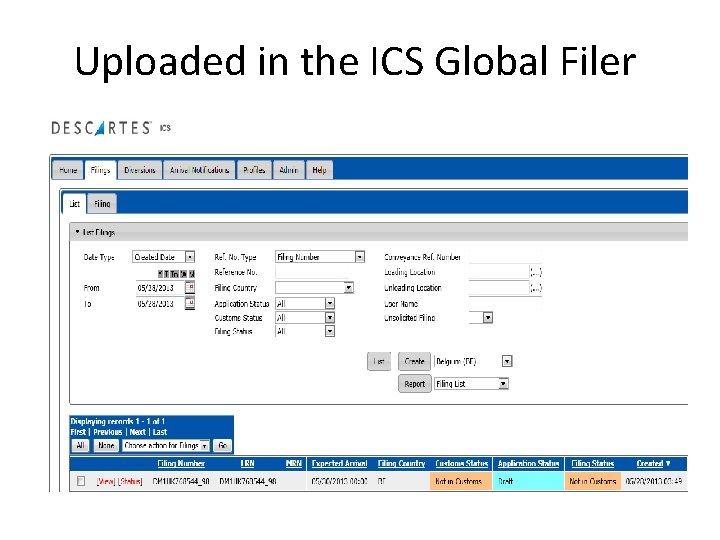Viewport: 720px width, 540px height.
Task: Open the Admin tab
Action: pos(288,170)
